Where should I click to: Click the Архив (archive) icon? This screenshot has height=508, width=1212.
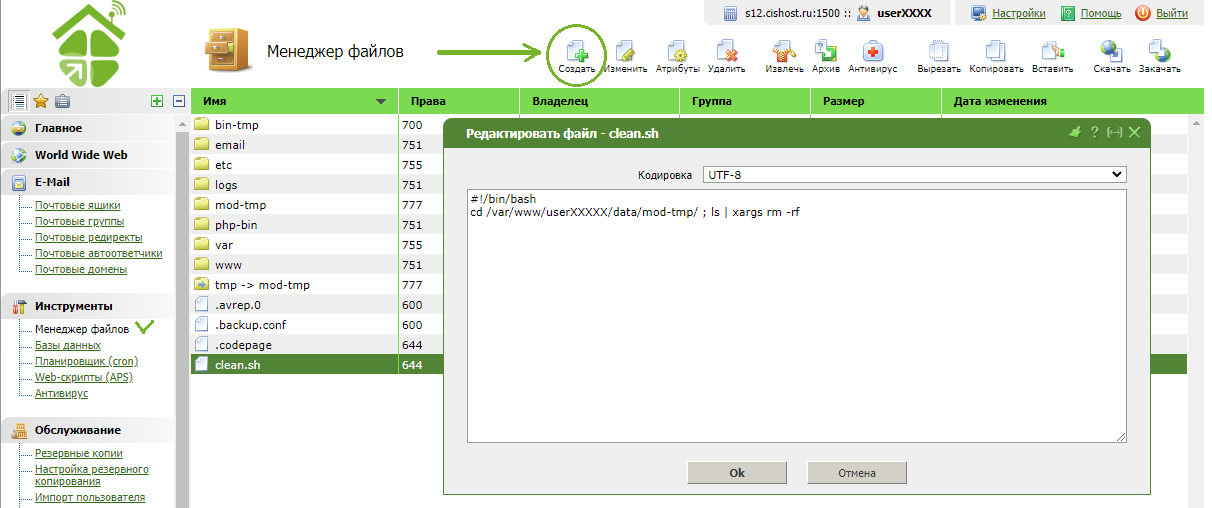point(825,52)
